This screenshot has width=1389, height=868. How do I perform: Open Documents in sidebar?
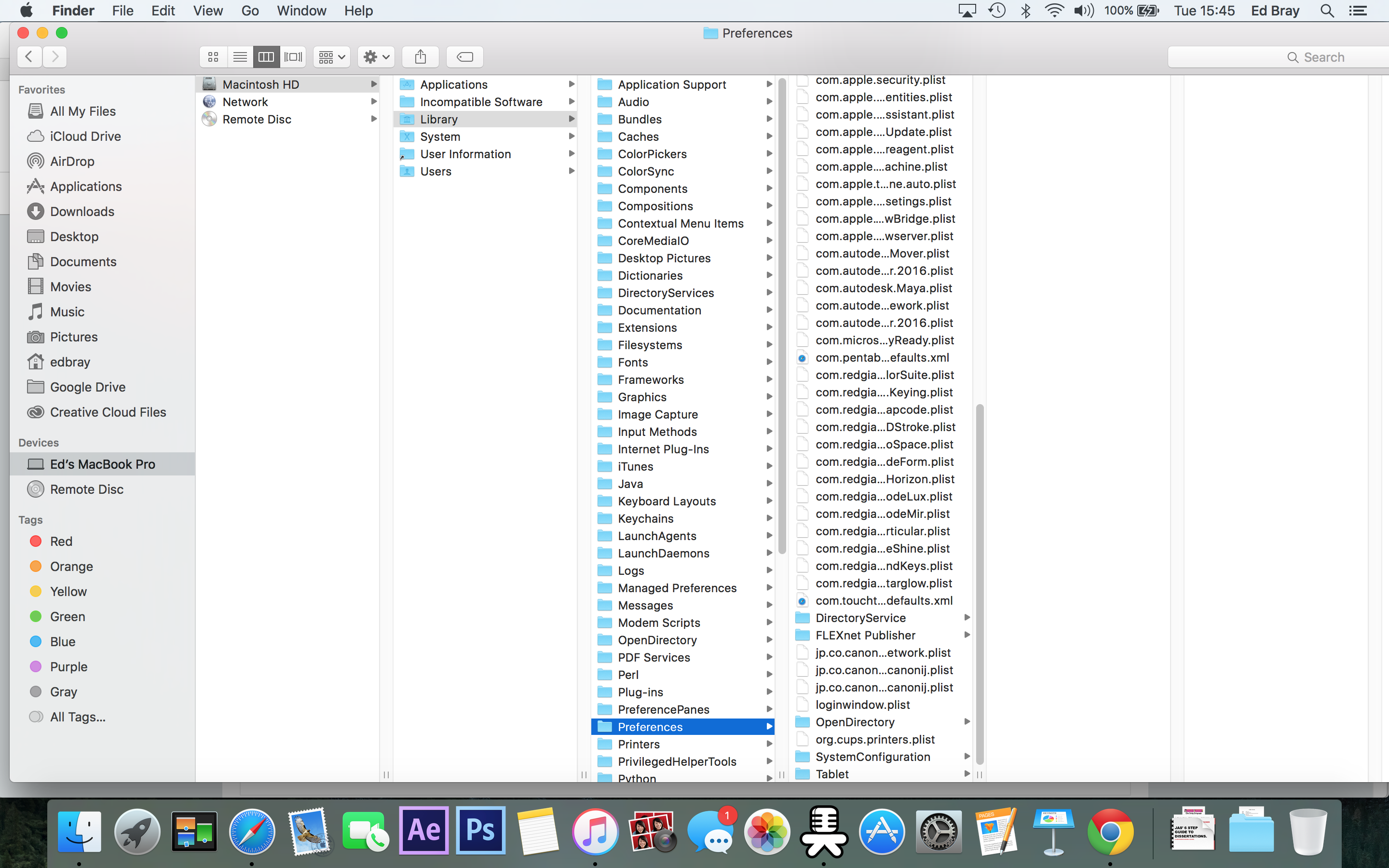102,262
